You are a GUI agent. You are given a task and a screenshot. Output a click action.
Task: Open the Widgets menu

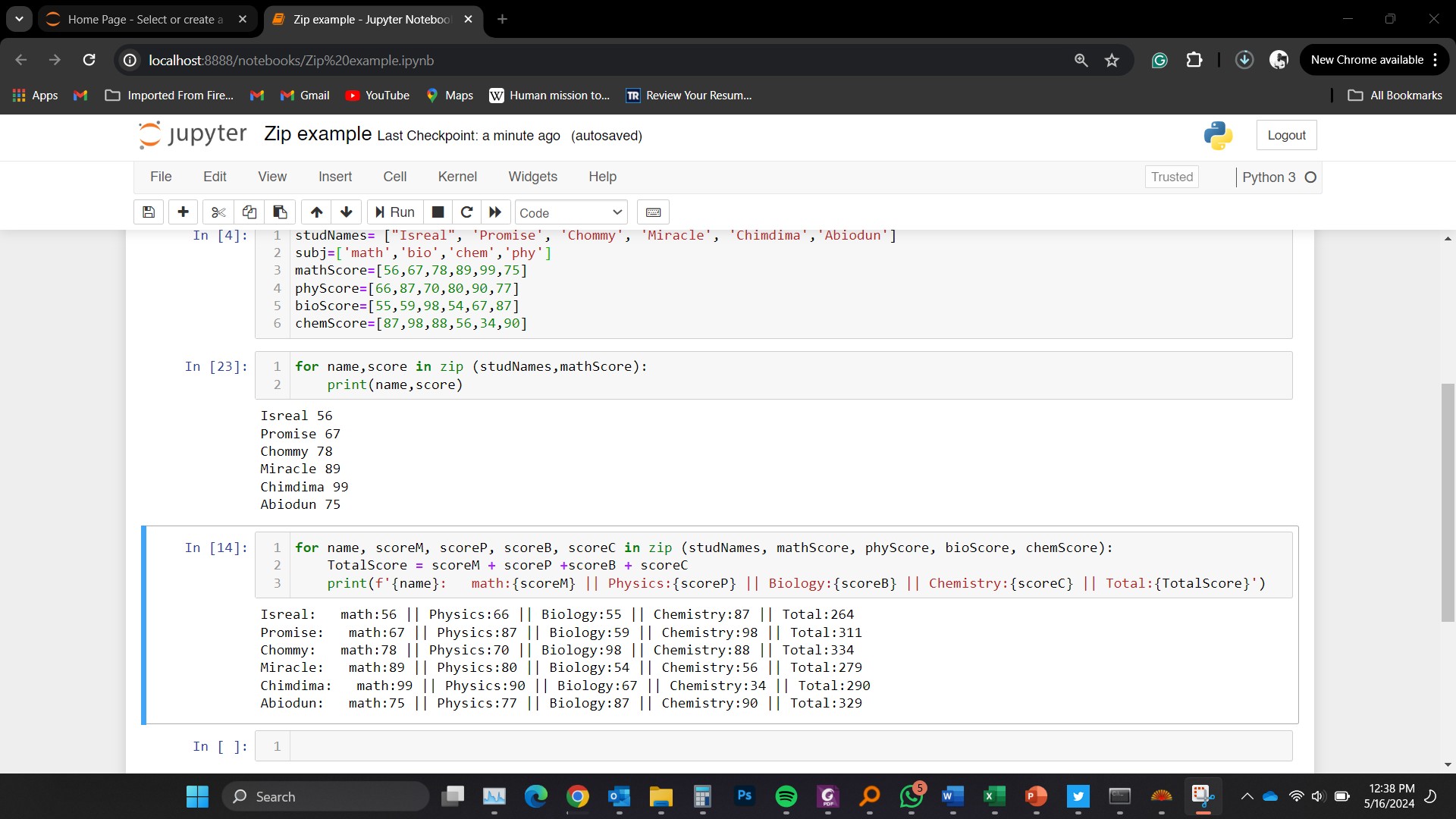coord(532,177)
